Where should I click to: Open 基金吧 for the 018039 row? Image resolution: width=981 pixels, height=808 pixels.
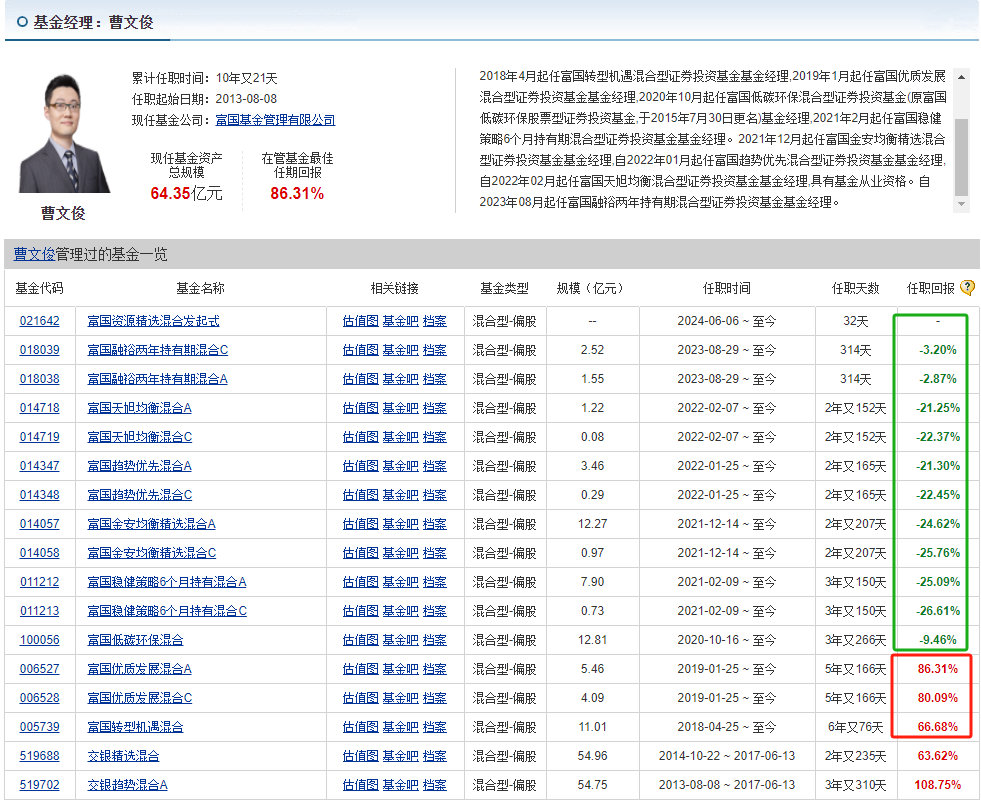(400, 350)
